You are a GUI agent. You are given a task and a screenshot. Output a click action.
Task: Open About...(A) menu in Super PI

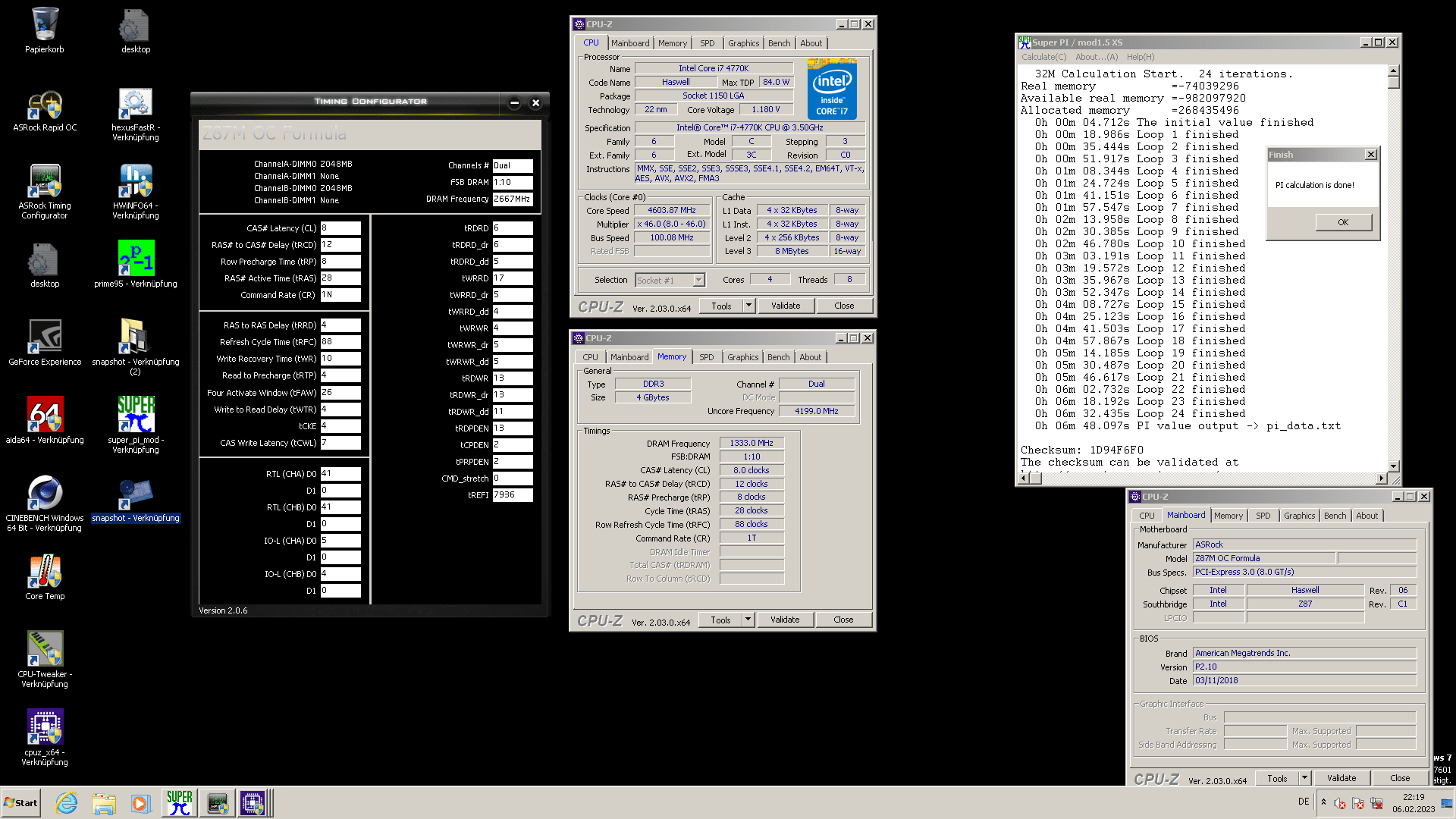pos(1097,57)
